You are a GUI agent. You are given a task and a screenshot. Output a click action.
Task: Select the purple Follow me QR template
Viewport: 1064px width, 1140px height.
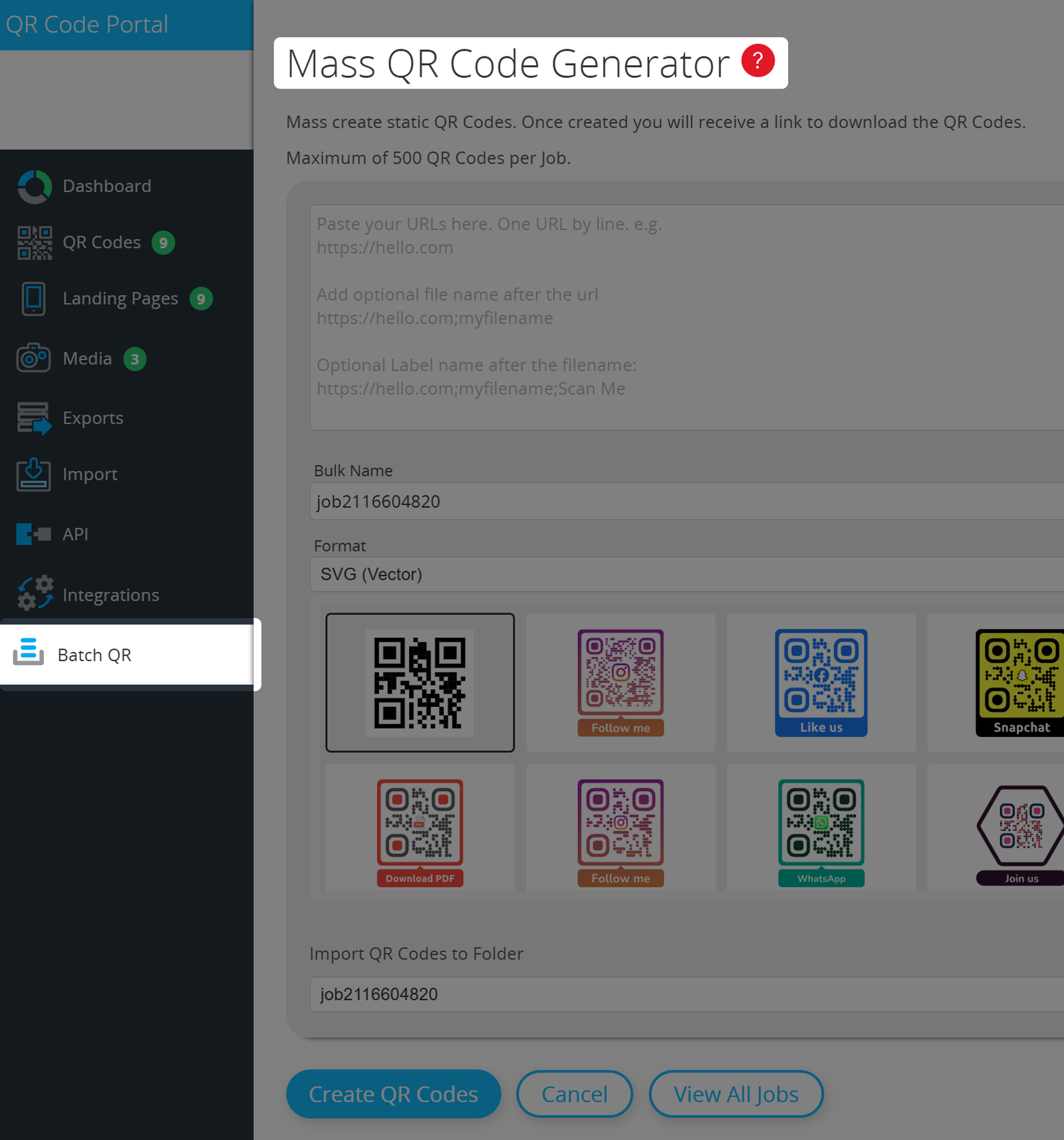[620, 683]
